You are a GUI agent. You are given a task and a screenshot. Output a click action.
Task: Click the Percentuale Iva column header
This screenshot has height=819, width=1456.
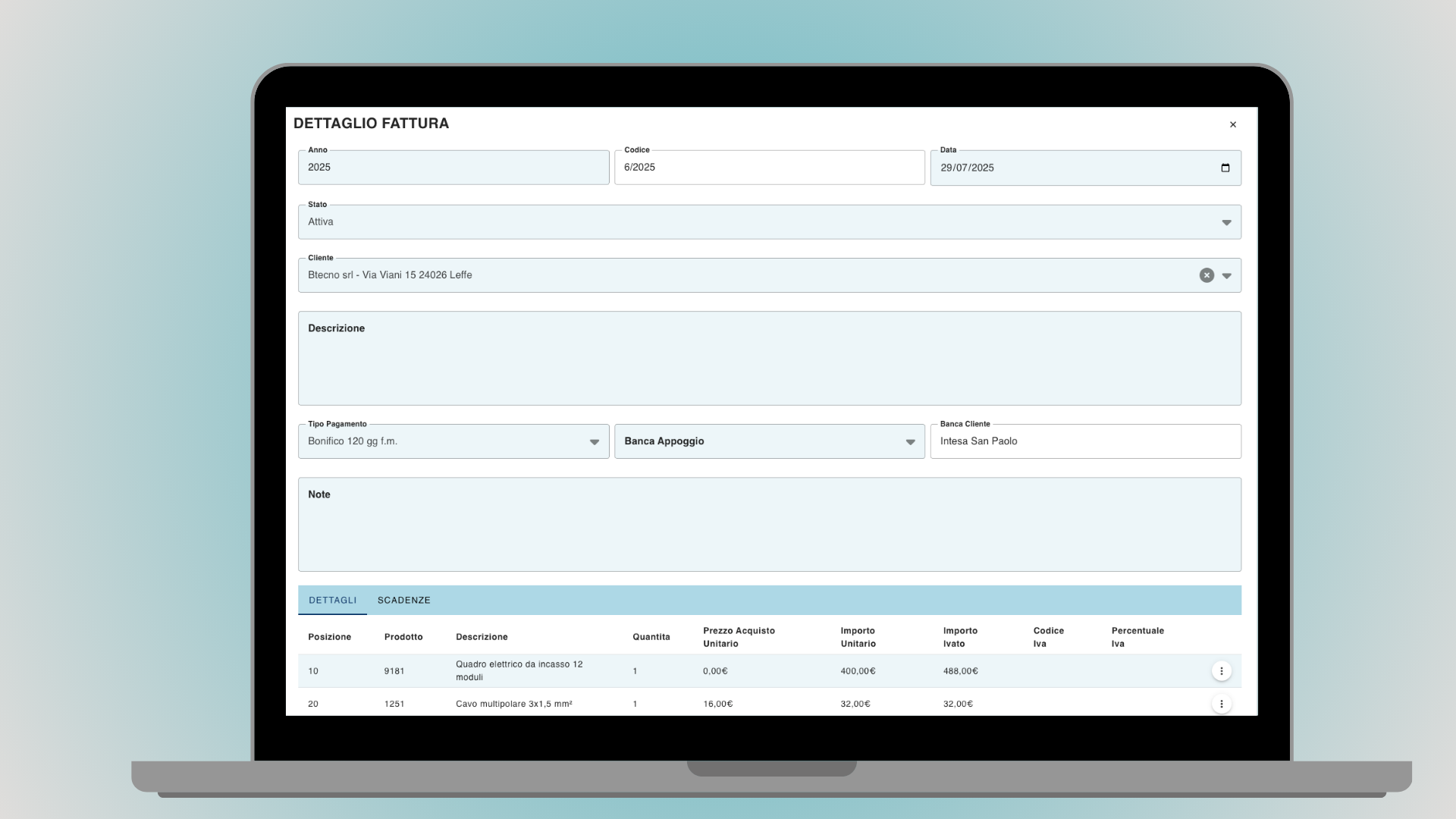pyautogui.click(x=1137, y=637)
